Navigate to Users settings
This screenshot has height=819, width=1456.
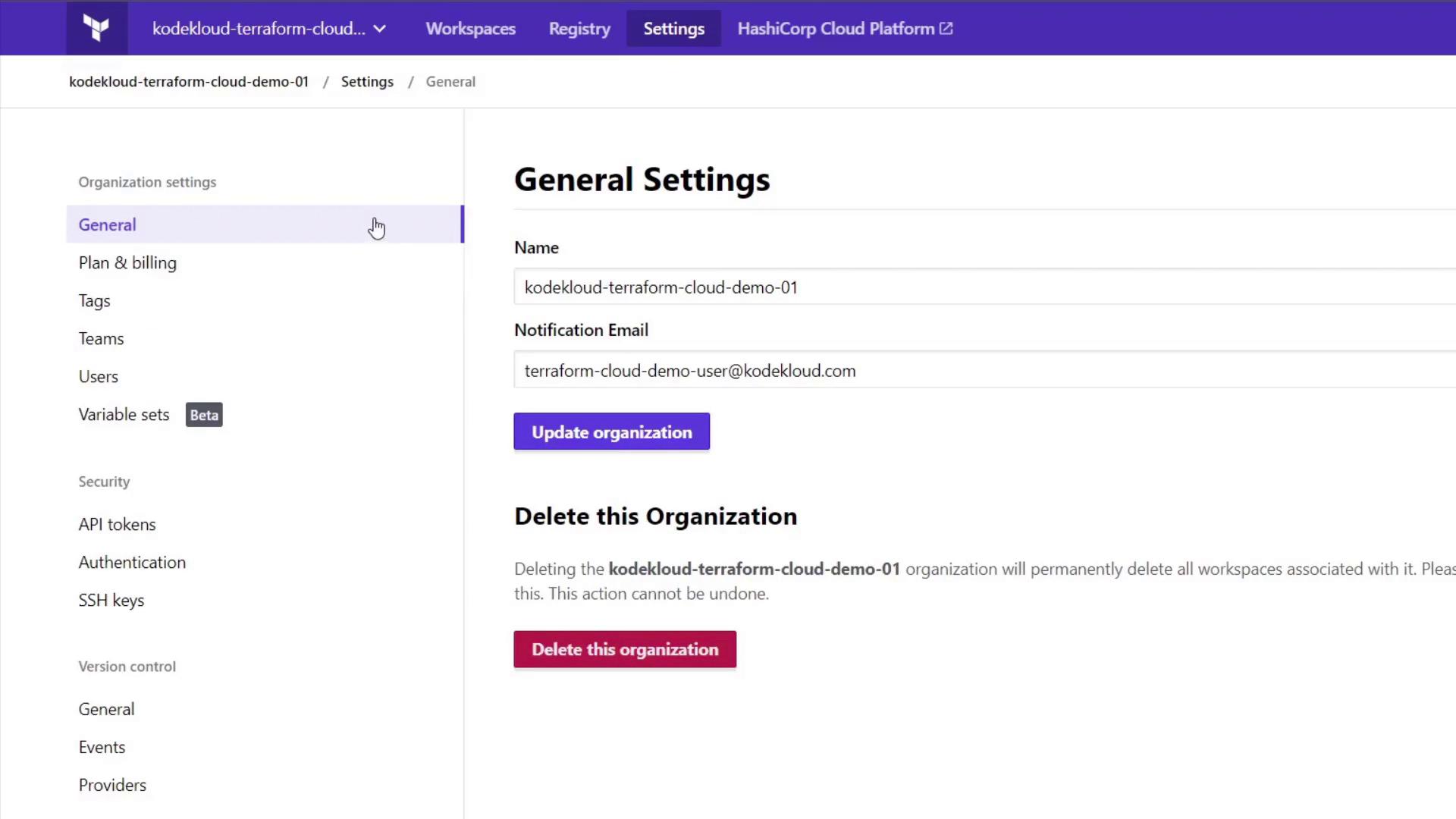pyautogui.click(x=99, y=377)
